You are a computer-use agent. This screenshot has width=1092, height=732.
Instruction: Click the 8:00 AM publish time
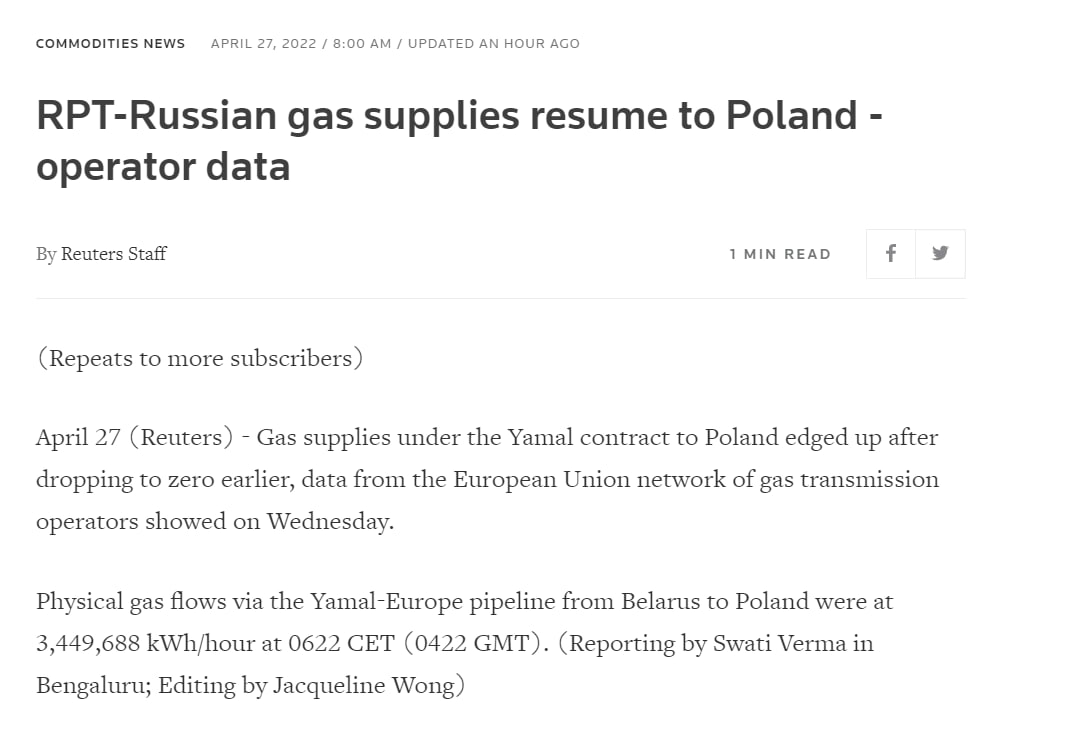click(362, 44)
